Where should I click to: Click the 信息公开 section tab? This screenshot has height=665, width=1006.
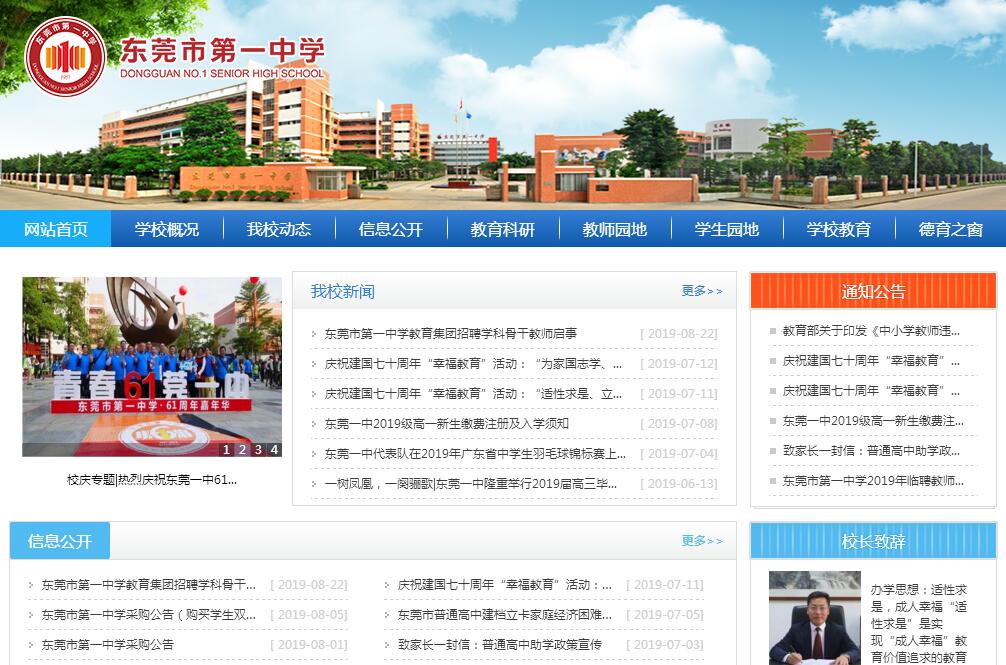tap(60, 541)
